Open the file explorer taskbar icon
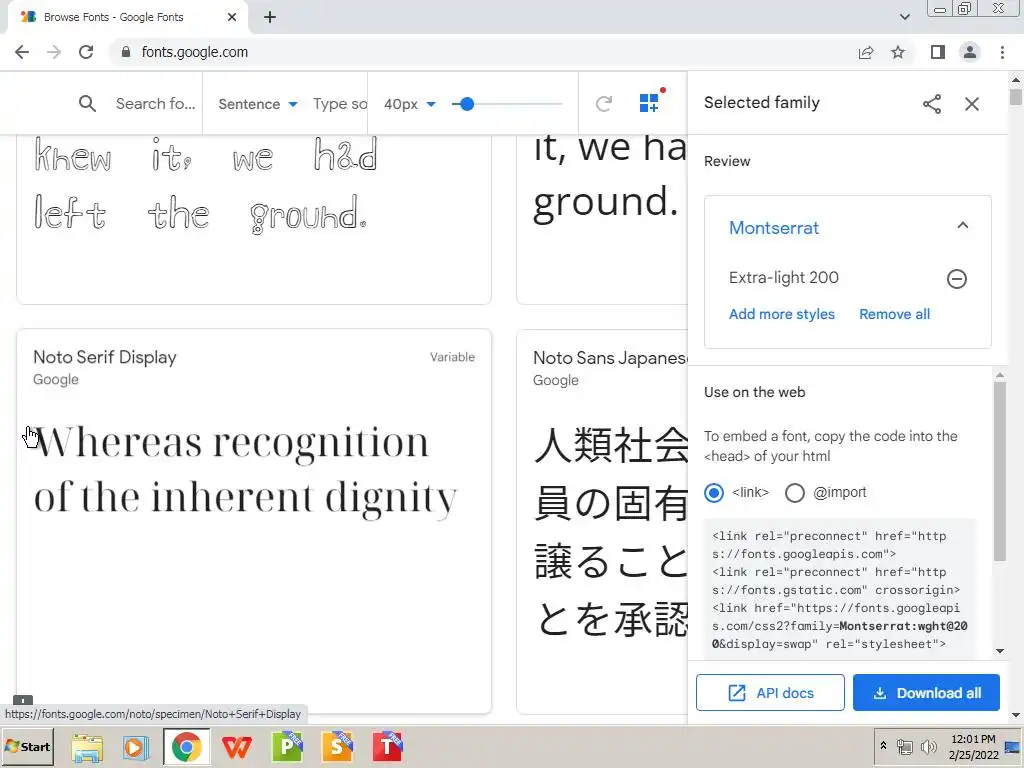This screenshot has width=1024, height=768. click(87, 747)
